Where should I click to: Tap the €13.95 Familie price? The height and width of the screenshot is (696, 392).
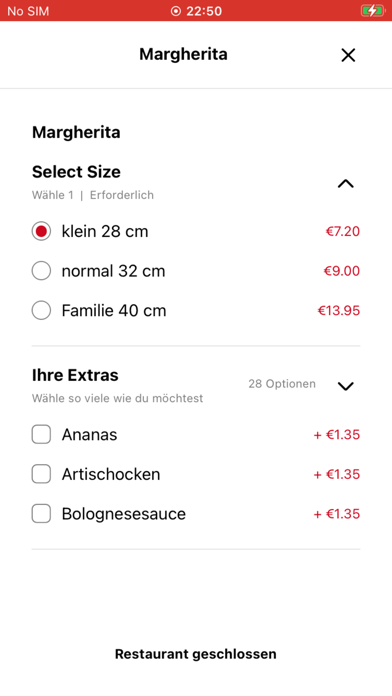[x=338, y=310]
